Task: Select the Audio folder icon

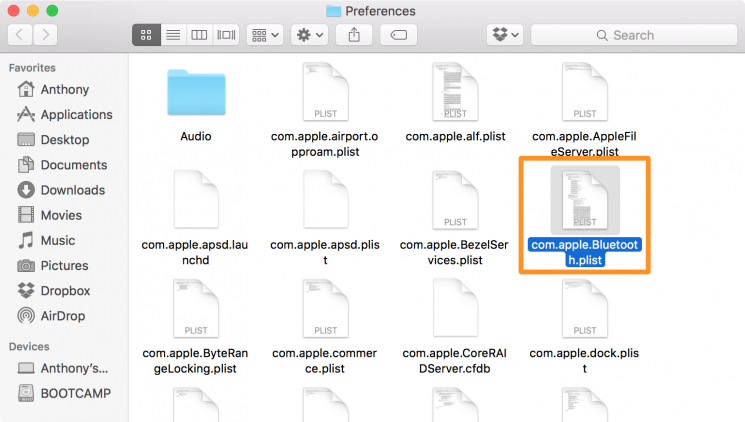Action: (x=196, y=92)
